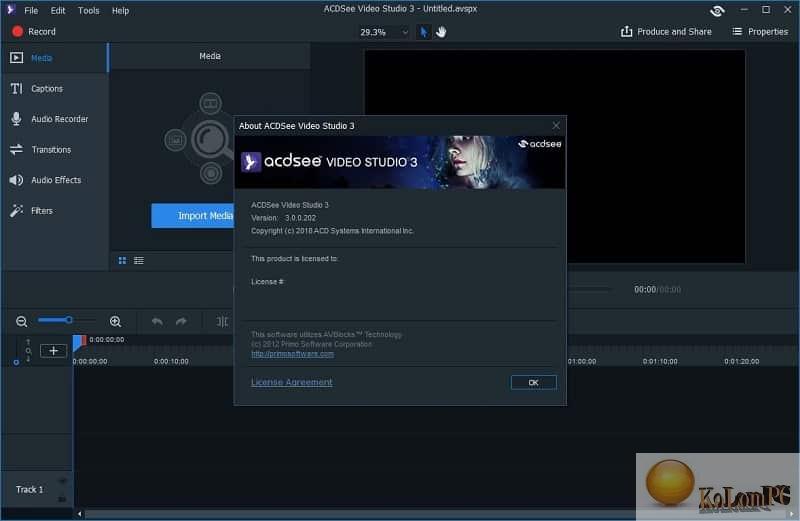Select the hand pan tool
This screenshot has width=800, height=521.
(441, 32)
